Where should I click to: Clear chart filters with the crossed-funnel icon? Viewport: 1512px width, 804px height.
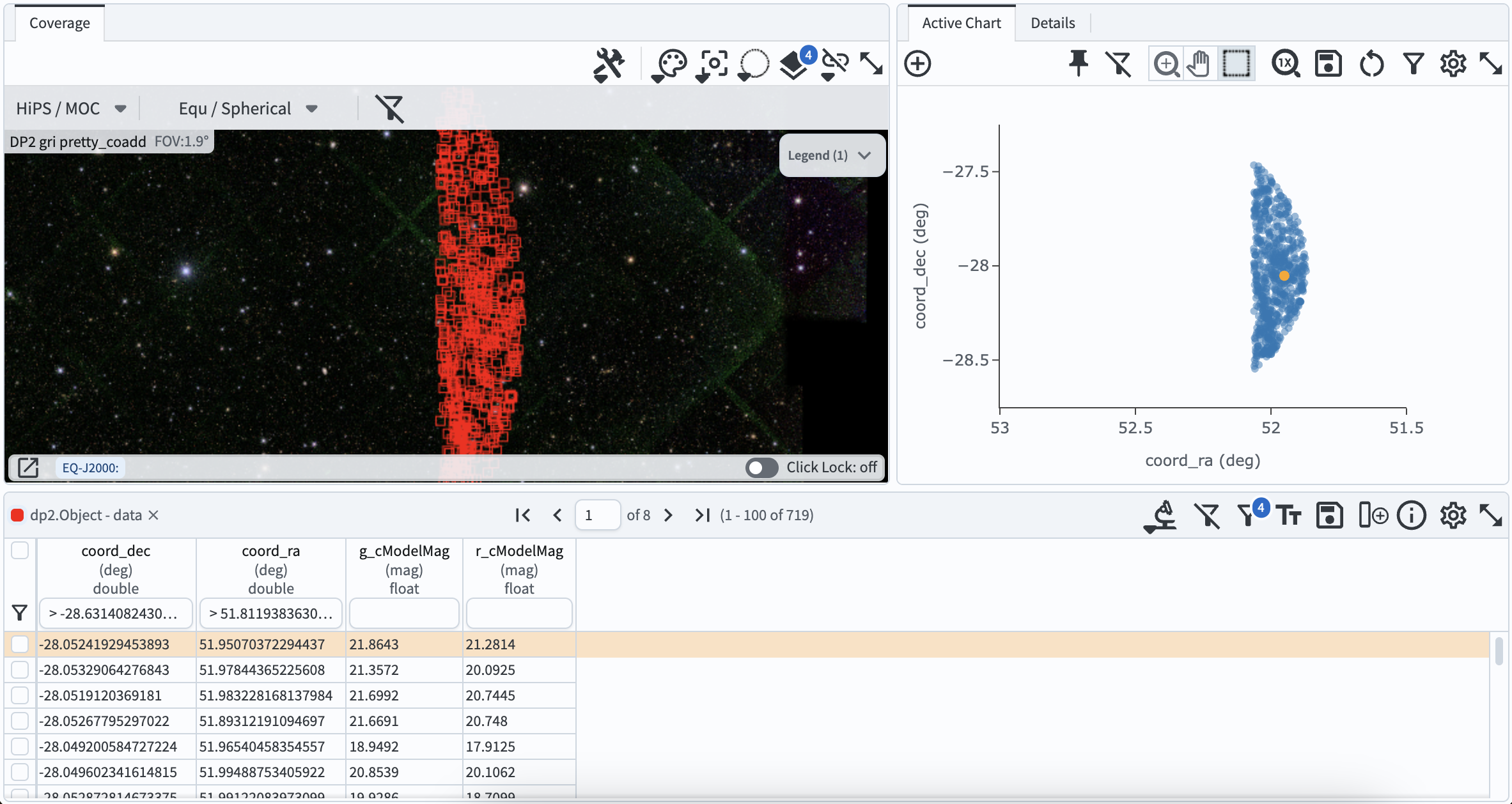1119,64
